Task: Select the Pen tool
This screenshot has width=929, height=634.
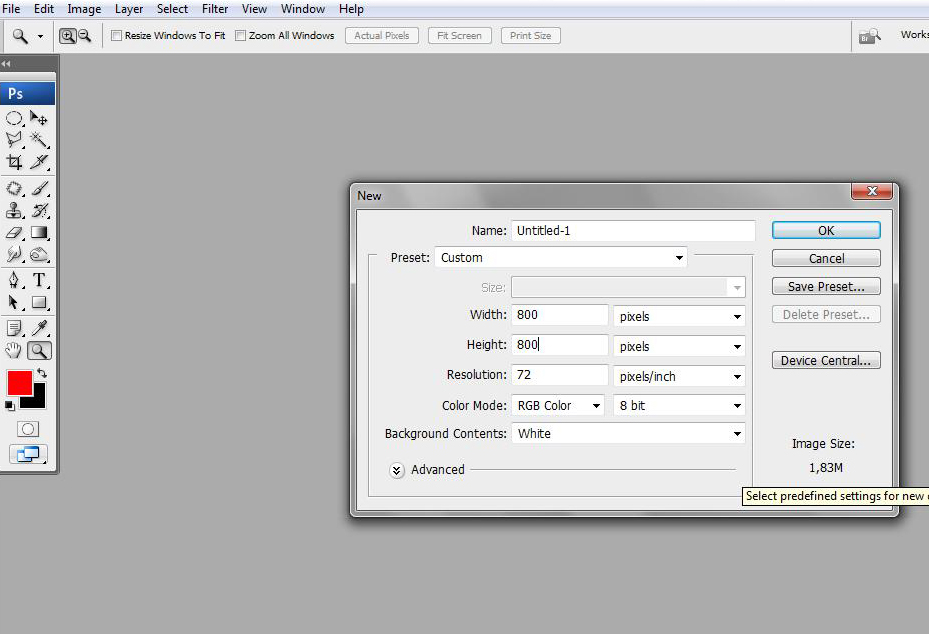Action: [x=14, y=280]
